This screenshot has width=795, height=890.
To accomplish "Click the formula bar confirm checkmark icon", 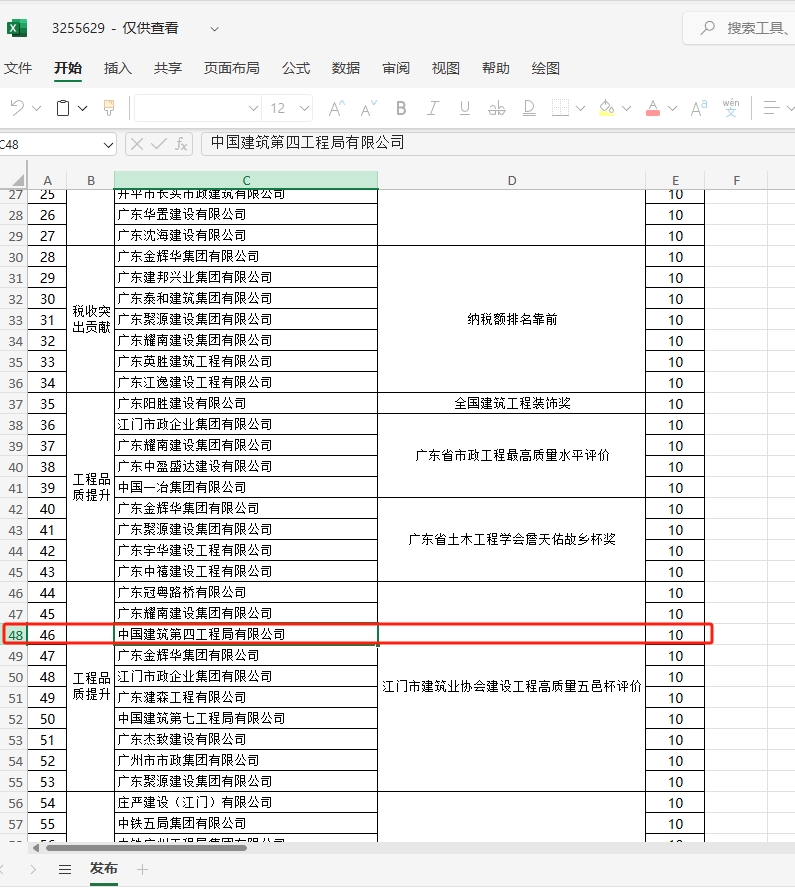I will pos(159,144).
